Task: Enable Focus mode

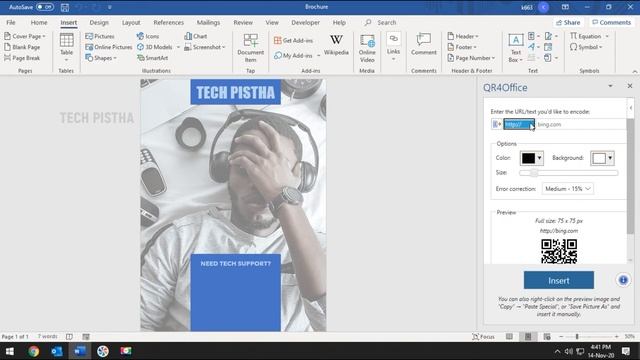Action: (x=484, y=337)
